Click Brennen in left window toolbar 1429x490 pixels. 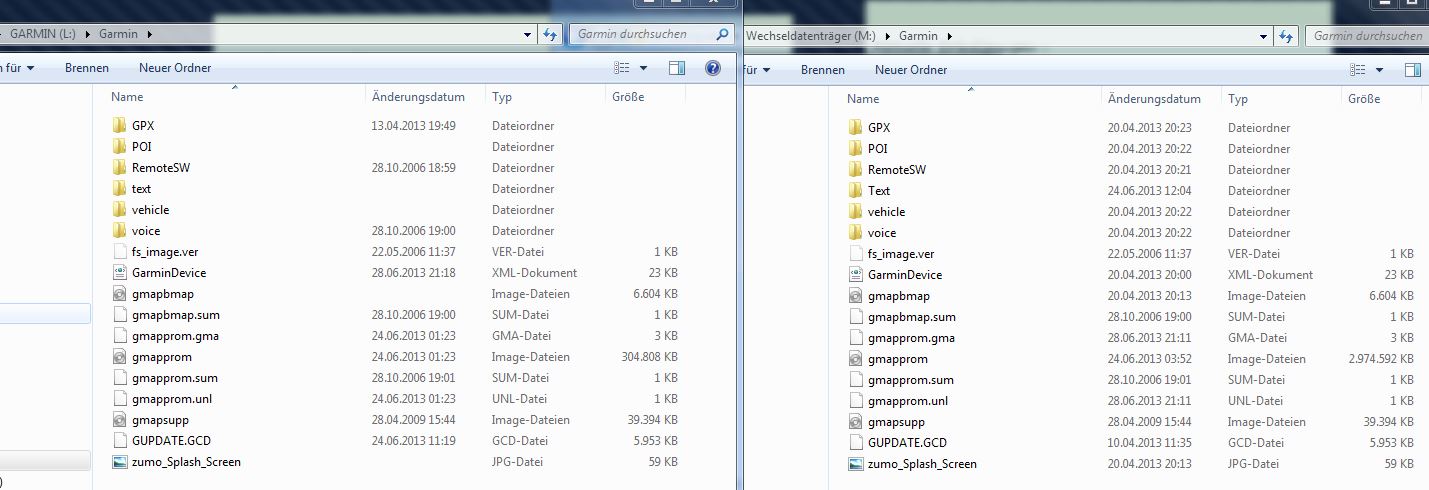[x=87, y=69]
